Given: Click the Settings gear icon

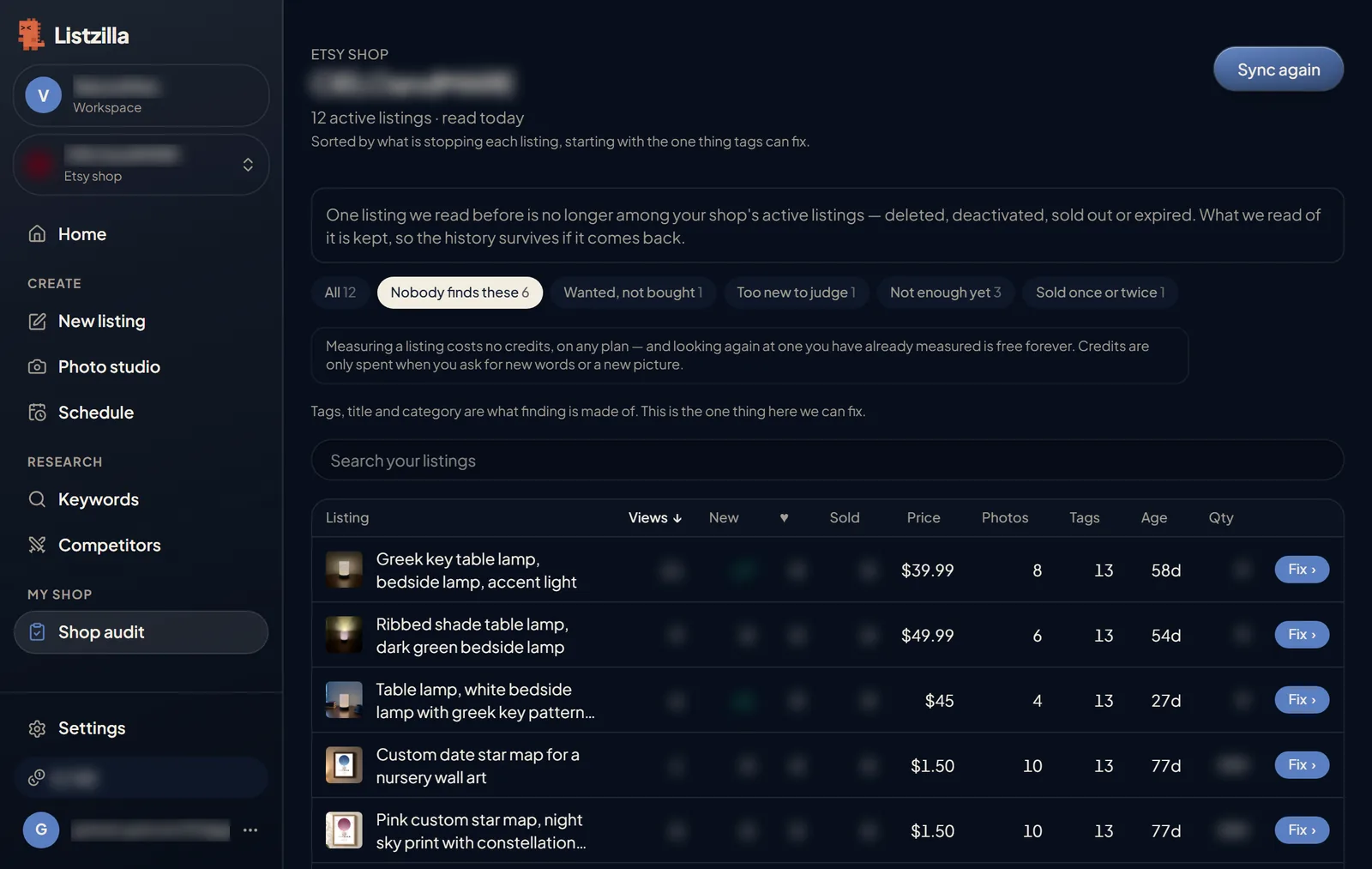Looking at the screenshot, I should 37,728.
